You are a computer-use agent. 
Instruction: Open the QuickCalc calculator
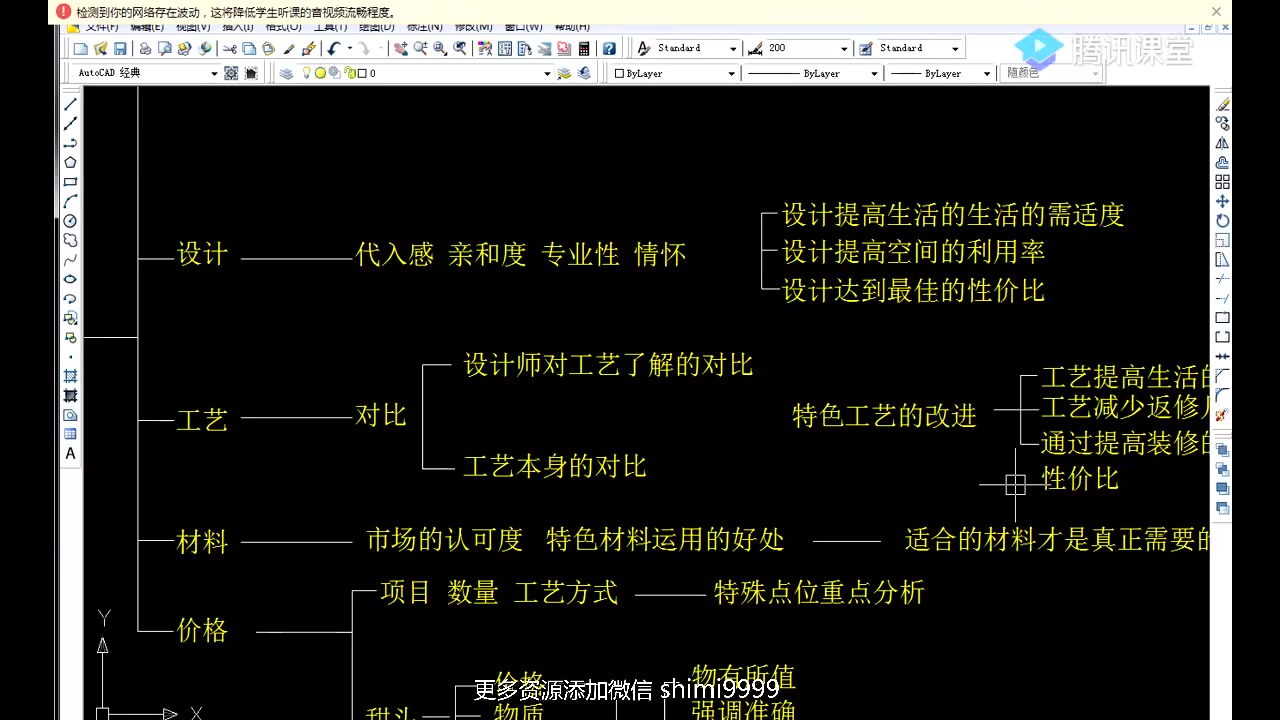584,48
